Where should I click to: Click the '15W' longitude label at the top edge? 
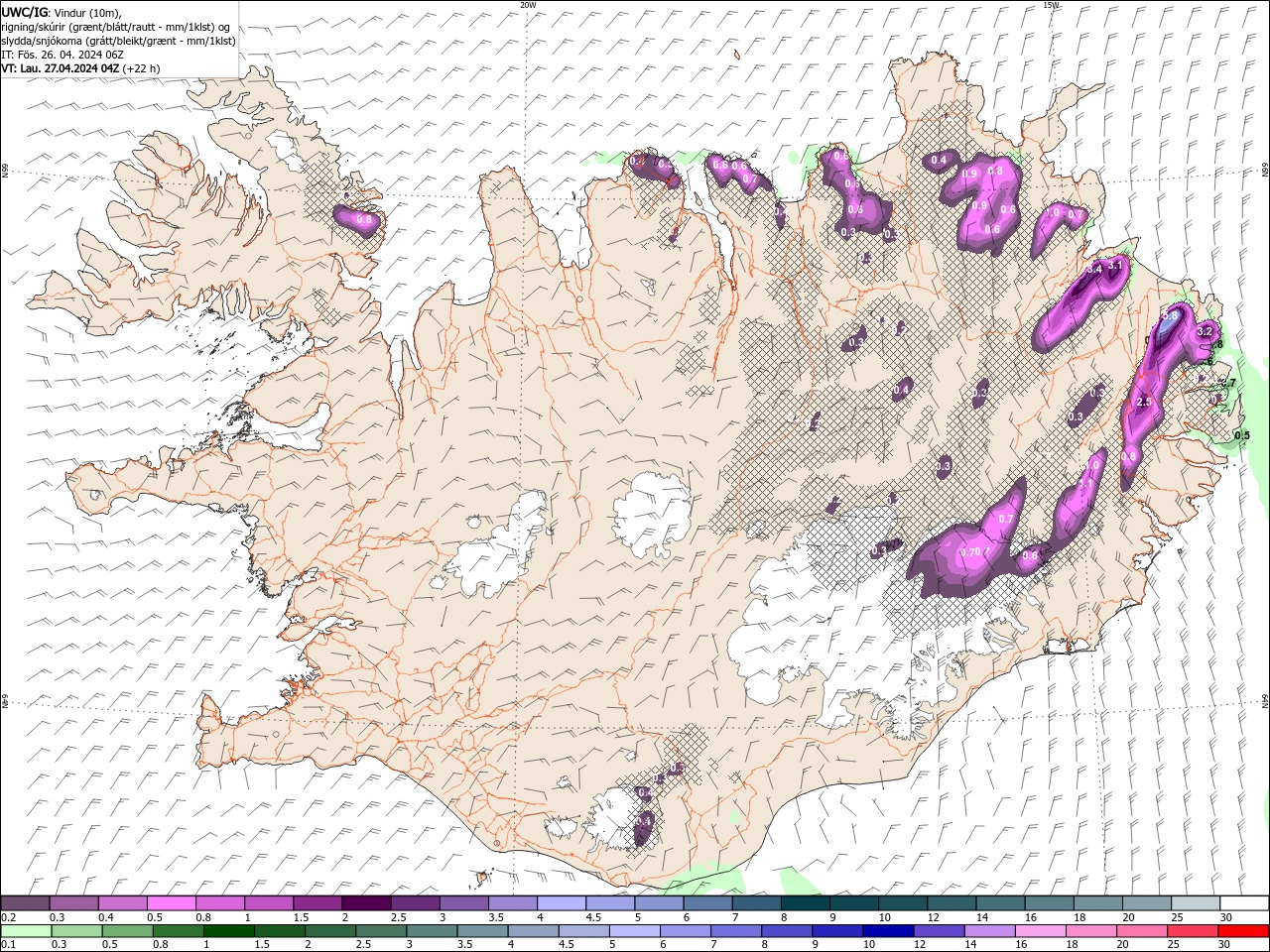click(x=1051, y=5)
